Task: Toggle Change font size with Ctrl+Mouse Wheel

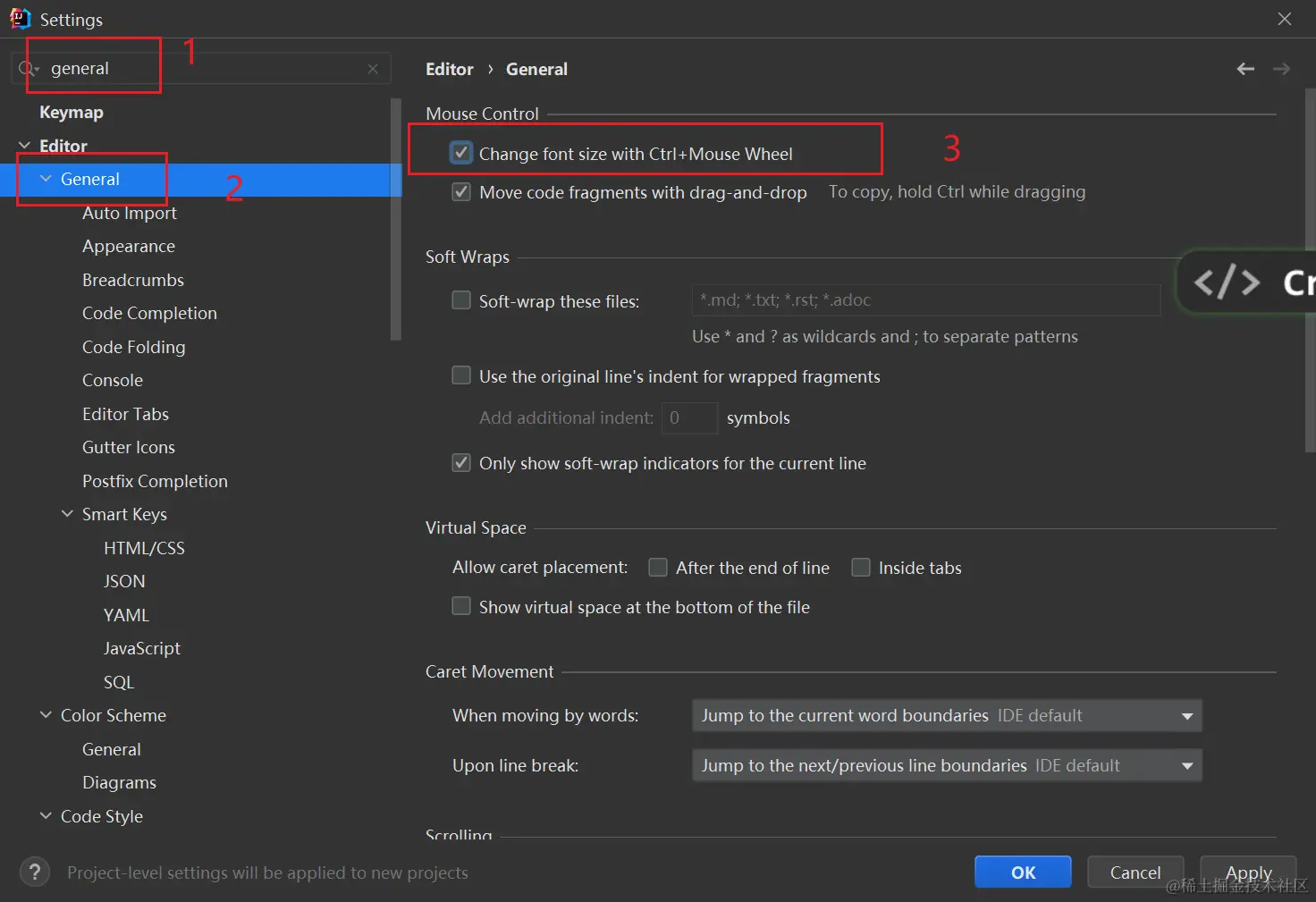Action: (x=461, y=153)
